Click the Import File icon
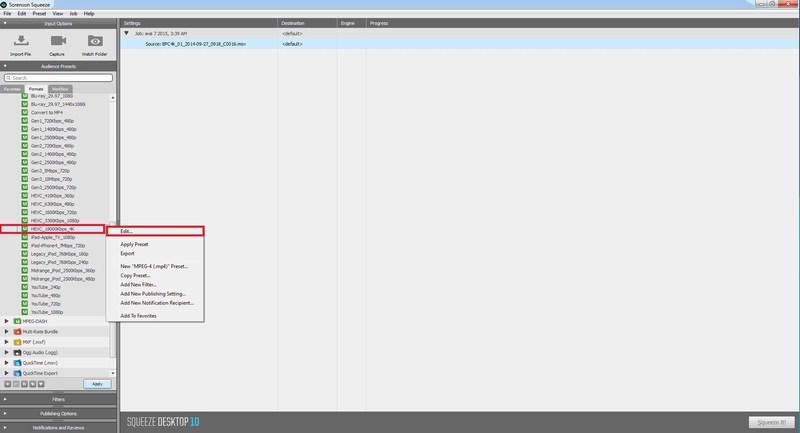The width and height of the screenshot is (800, 433). click(21, 41)
